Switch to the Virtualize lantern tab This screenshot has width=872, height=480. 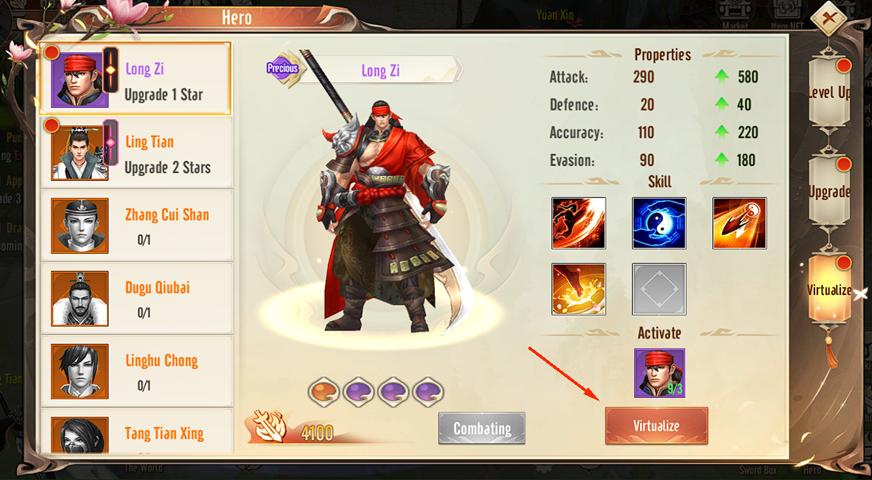(829, 289)
